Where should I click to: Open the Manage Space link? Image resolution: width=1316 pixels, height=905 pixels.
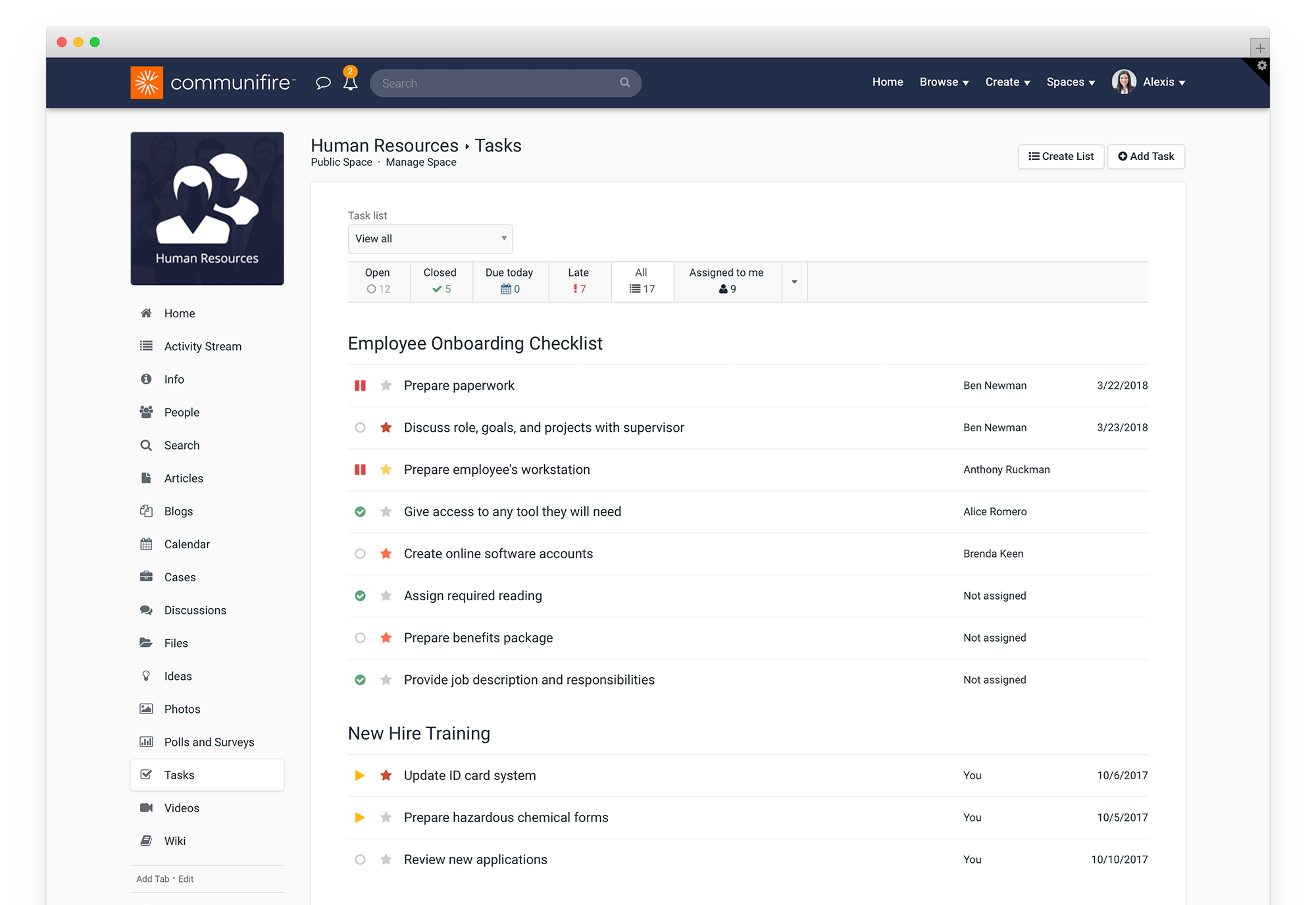420,162
